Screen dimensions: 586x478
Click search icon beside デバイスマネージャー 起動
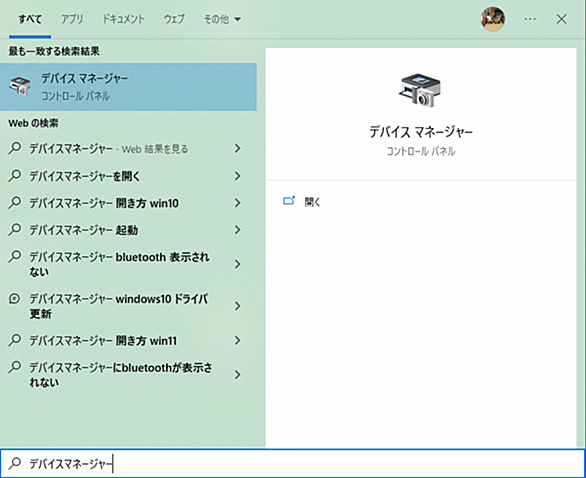click(15, 229)
